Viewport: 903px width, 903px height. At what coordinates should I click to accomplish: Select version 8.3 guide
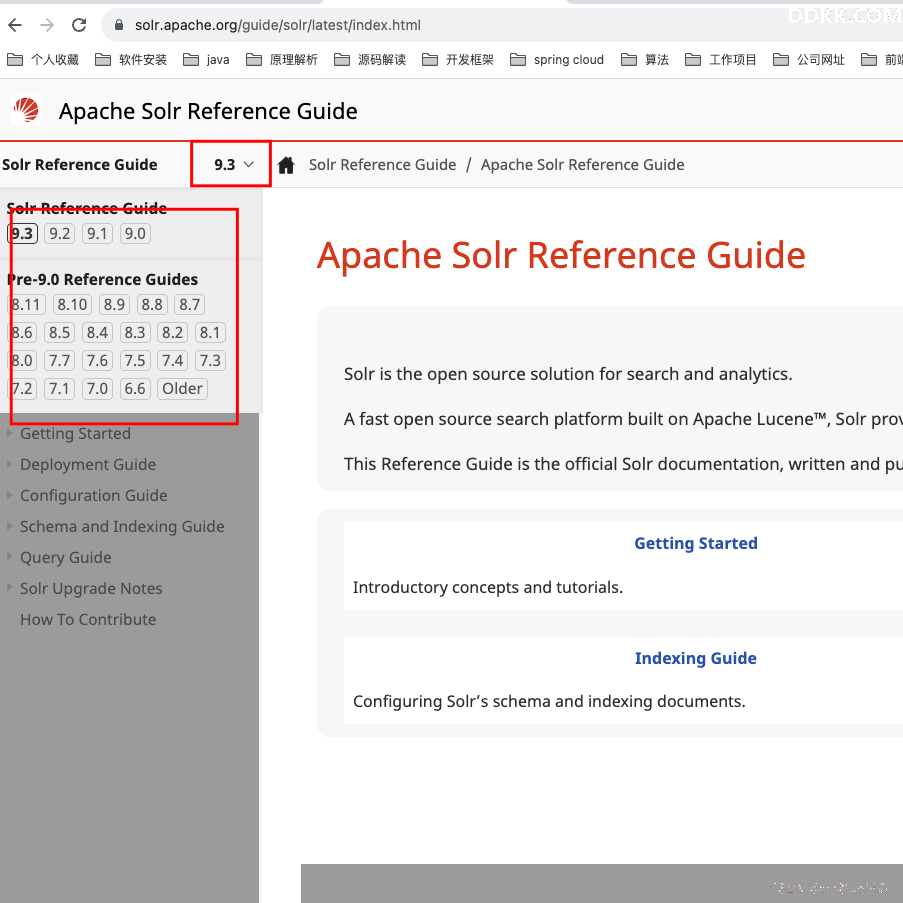[135, 333]
